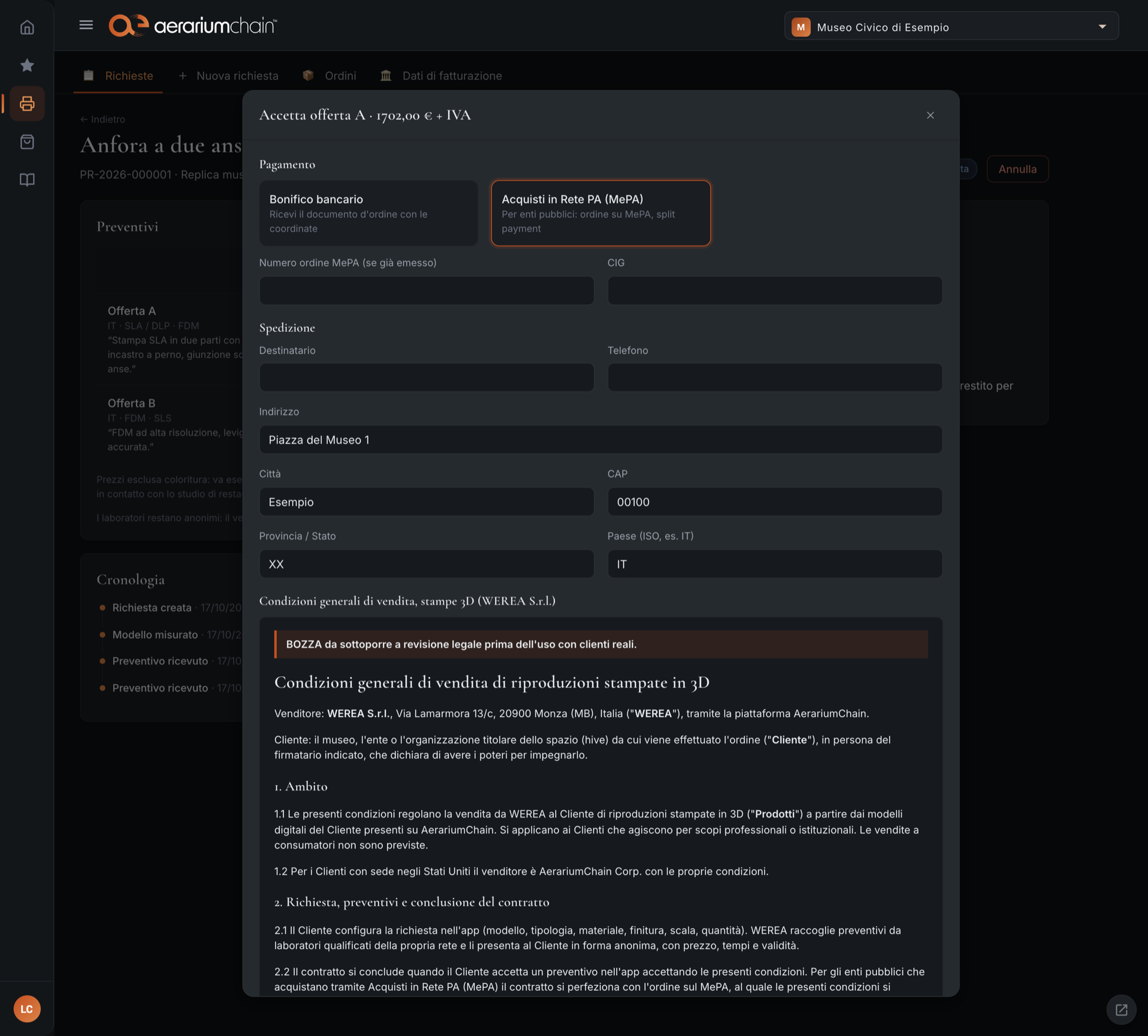Click the Telefono input field
1148x1036 pixels.
(774, 378)
